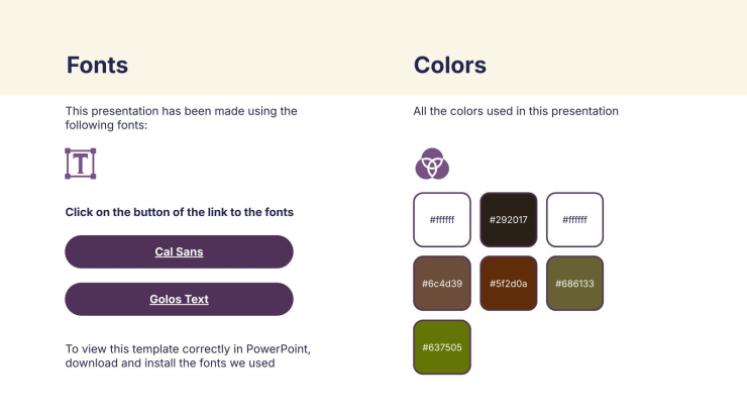Click 'Click on the button of the link' text
The image size is (747, 420).
[x=179, y=212]
